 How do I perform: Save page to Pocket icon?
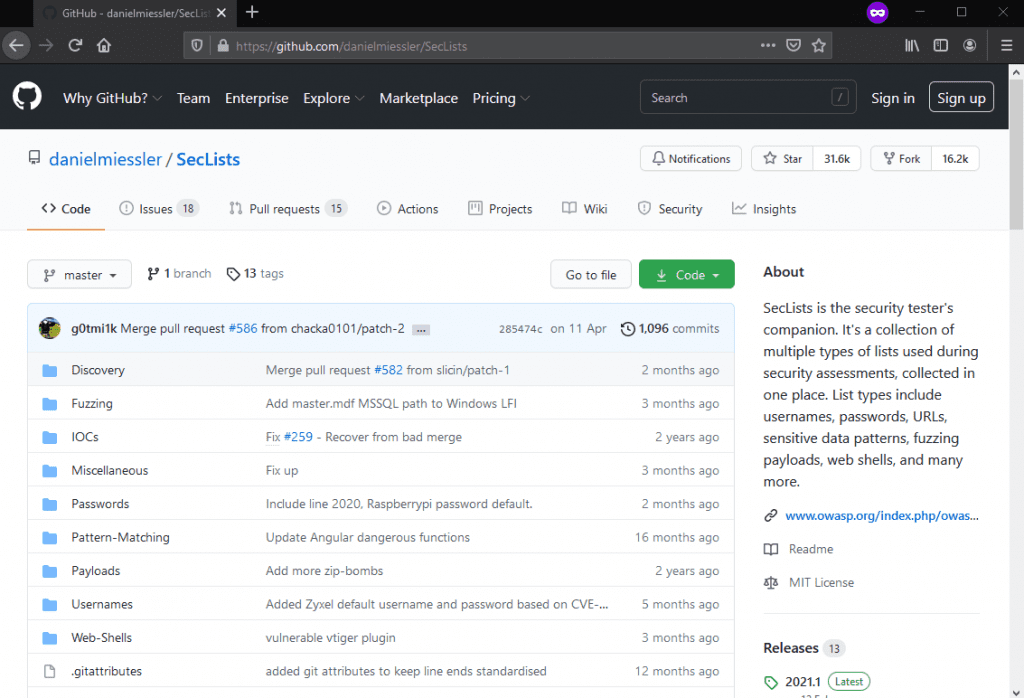pyautogui.click(x=793, y=45)
